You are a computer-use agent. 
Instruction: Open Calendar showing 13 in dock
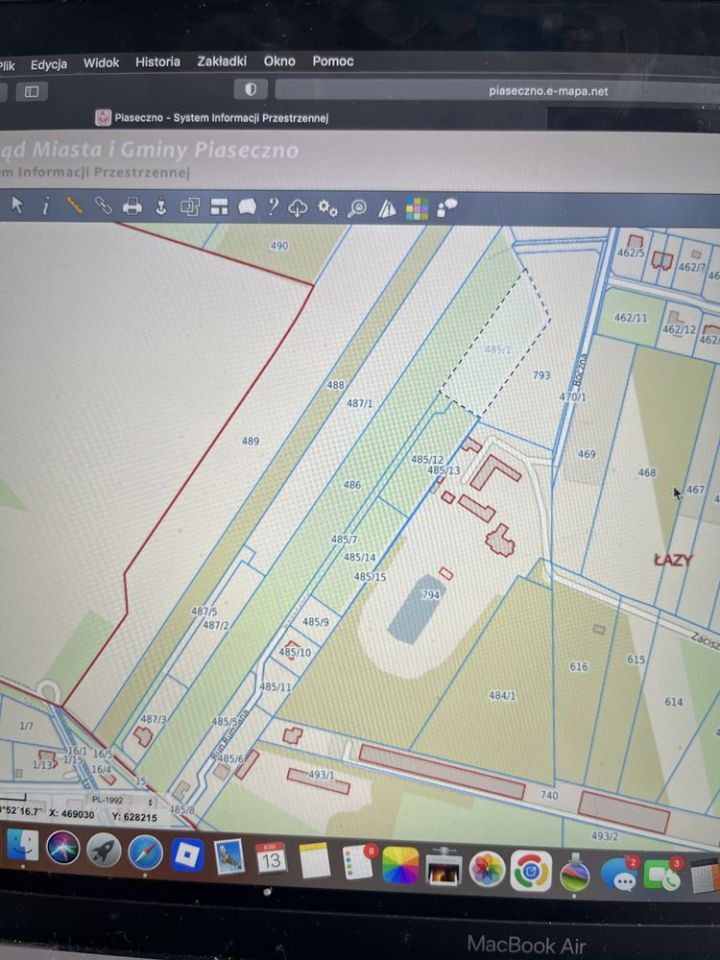click(271, 858)
